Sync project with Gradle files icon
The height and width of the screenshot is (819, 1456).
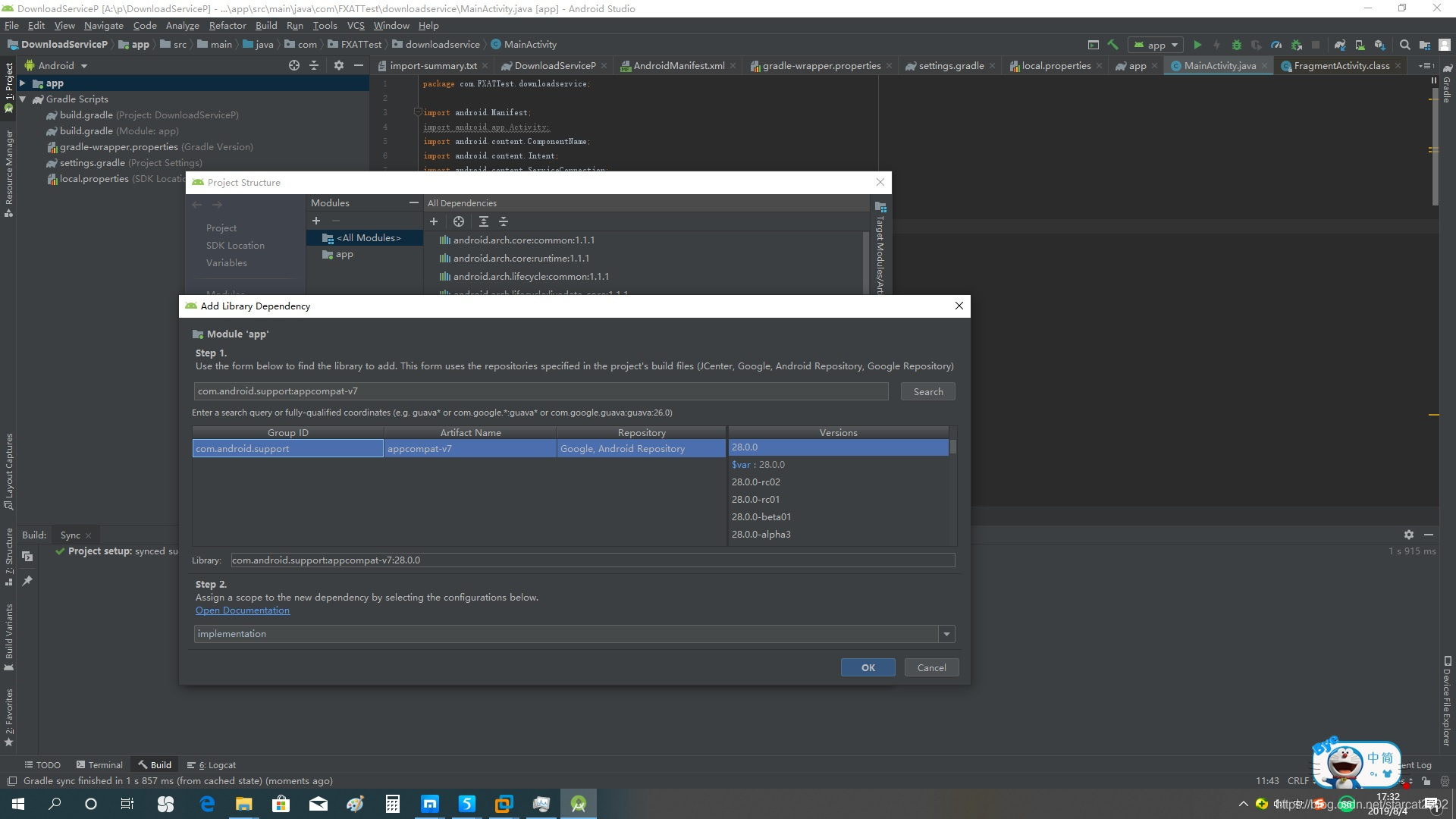(x=1340, y=45)
